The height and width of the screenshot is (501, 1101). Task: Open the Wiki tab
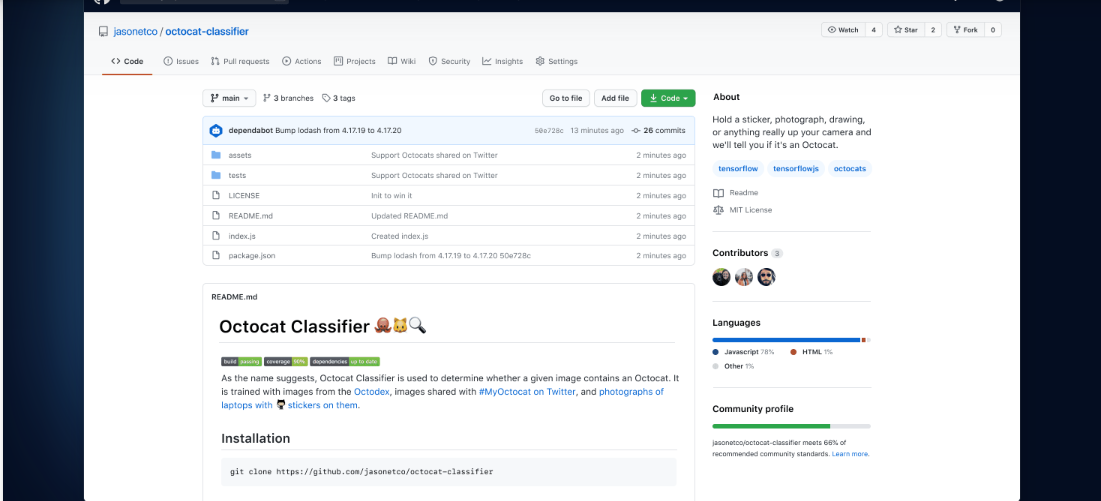402,62
